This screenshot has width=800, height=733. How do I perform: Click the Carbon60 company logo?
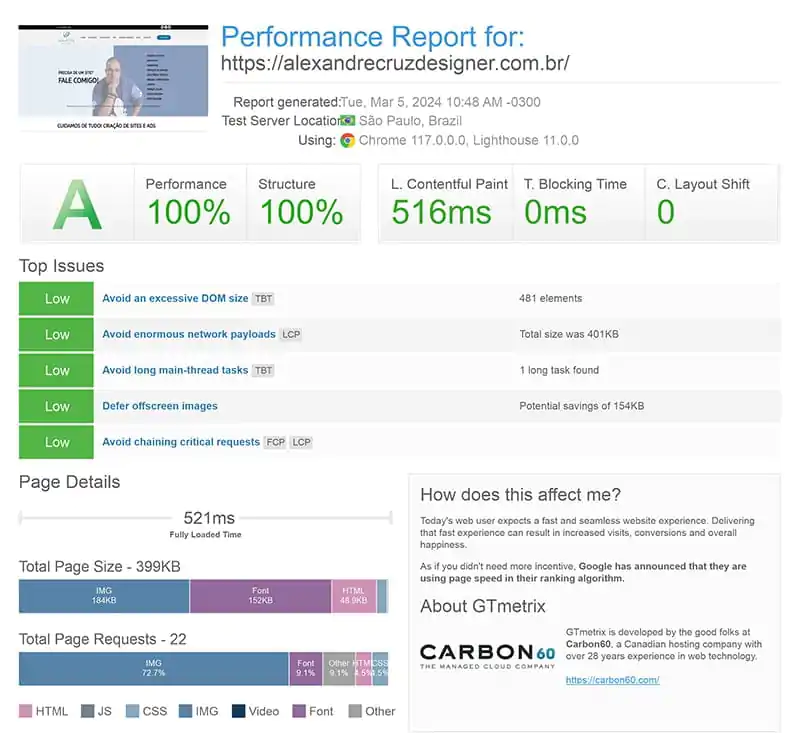[x=486, y=657]
